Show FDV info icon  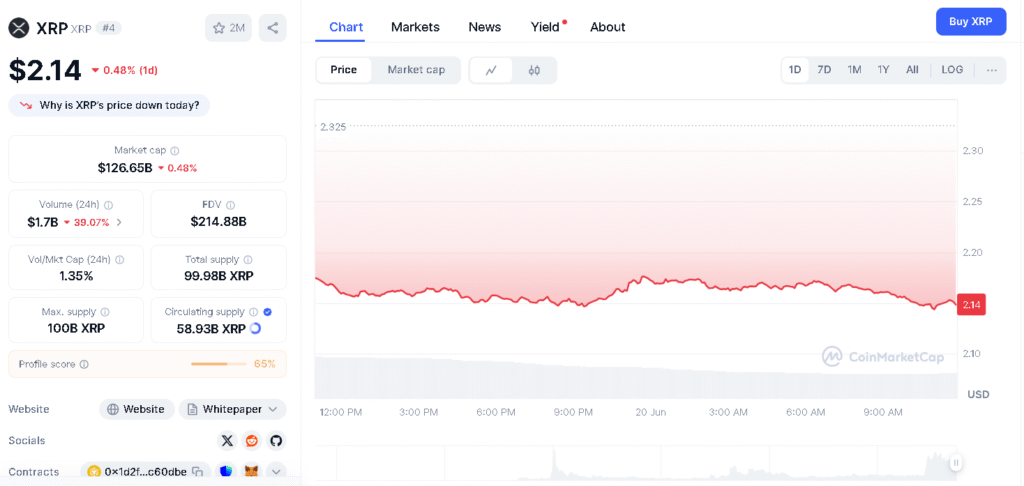pyautogui.click(x=231, y=205)
